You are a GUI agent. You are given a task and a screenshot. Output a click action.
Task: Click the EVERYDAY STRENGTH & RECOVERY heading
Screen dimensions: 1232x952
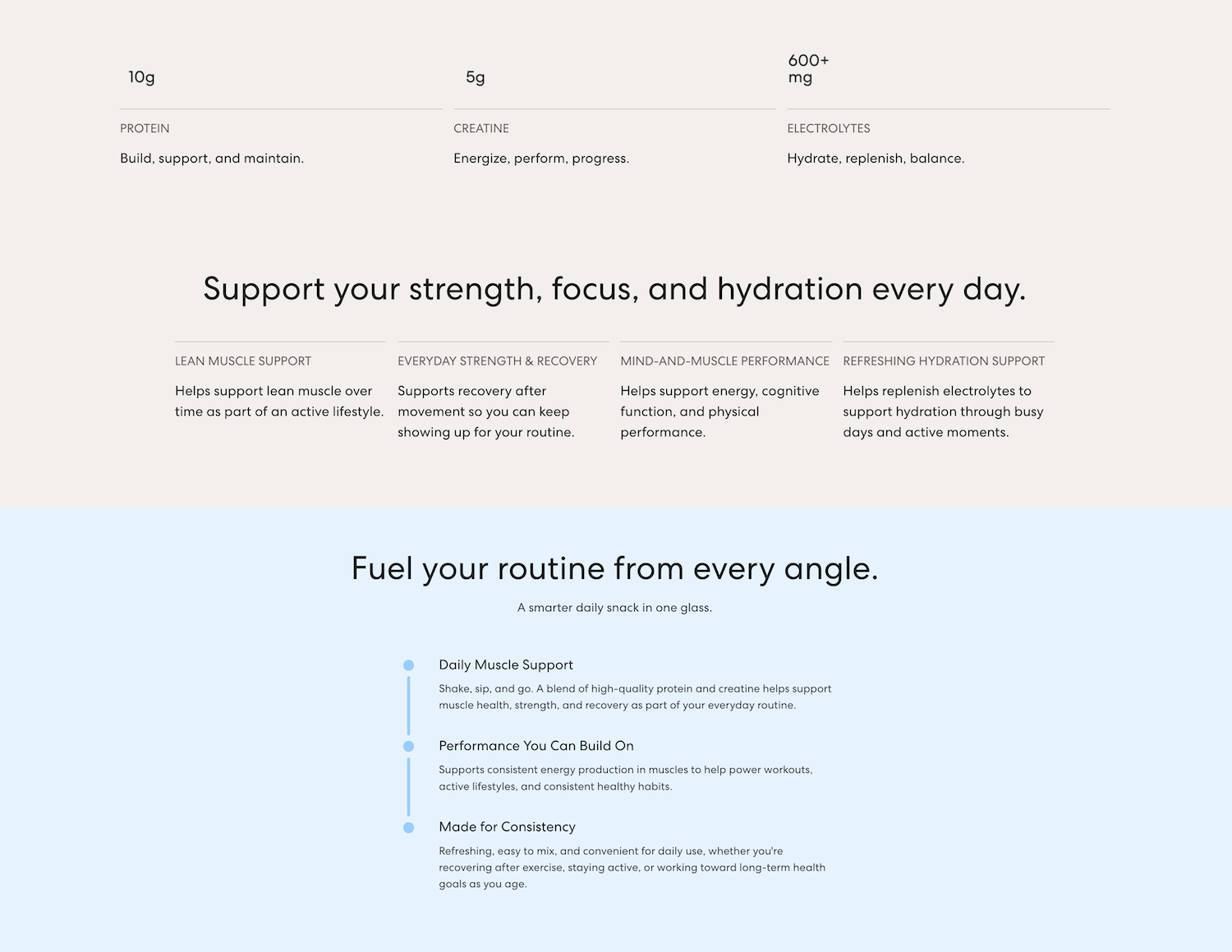click(498, 361)
